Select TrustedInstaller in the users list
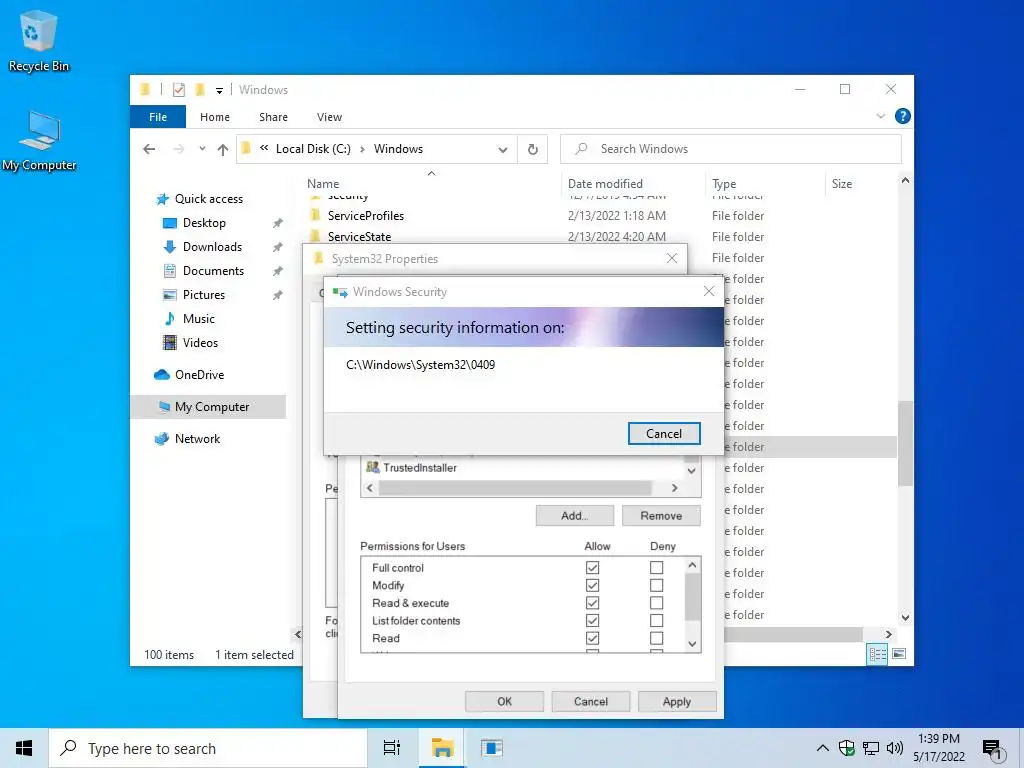This screenshot has width=1024, height=768. tap(411, 468)
